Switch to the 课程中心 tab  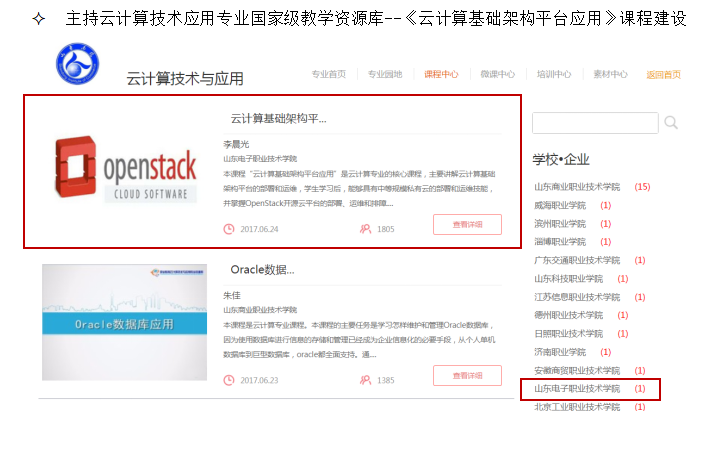(441, 74)
